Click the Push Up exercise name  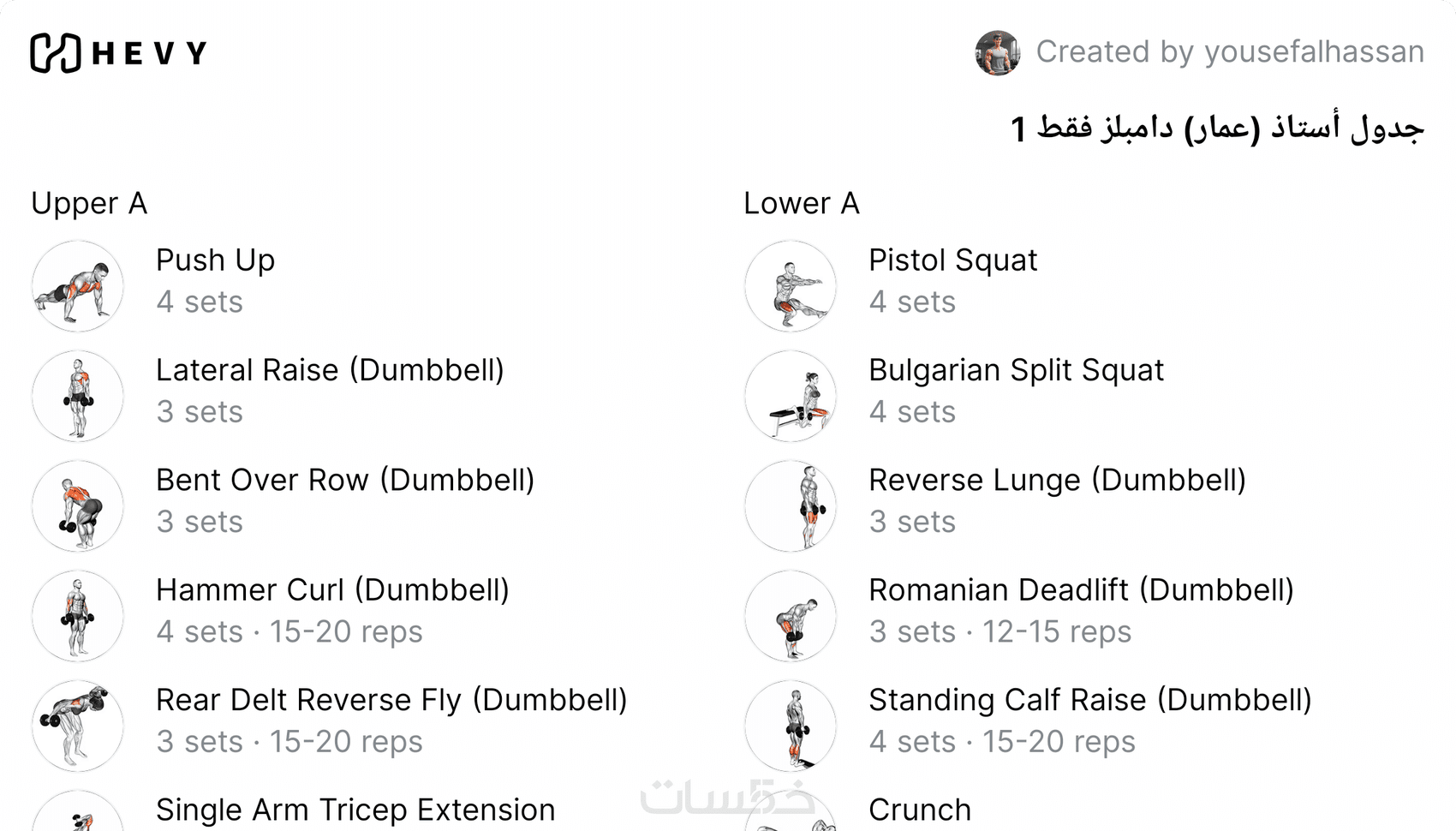pos(215,260)
